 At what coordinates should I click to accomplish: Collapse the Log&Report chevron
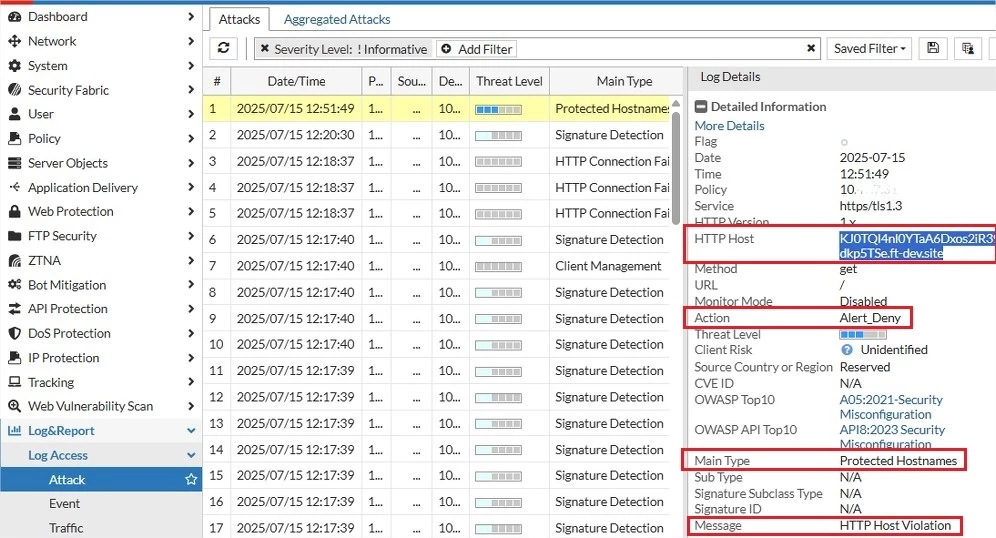[x=191, y=431]
